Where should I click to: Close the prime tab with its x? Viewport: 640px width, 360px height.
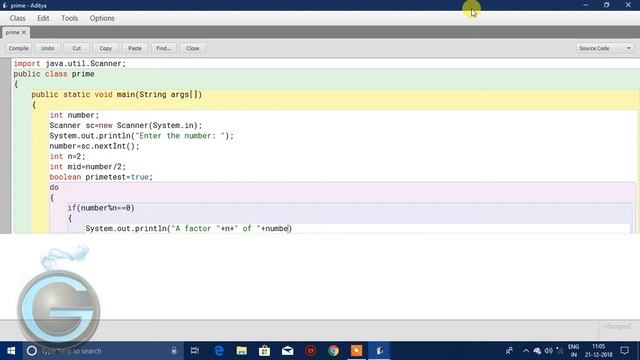point(24,32)
